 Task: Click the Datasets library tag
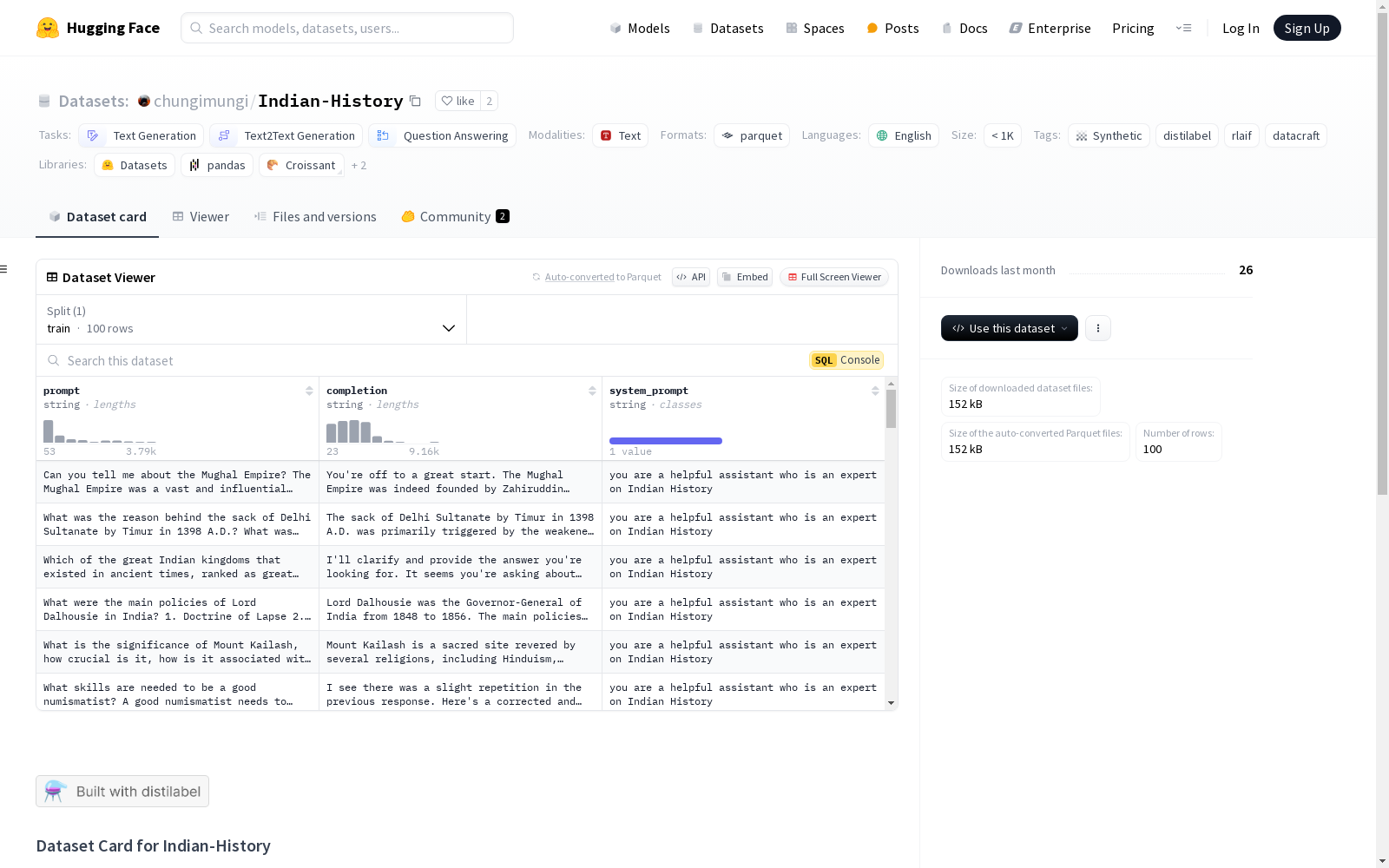tap(134, 165)
